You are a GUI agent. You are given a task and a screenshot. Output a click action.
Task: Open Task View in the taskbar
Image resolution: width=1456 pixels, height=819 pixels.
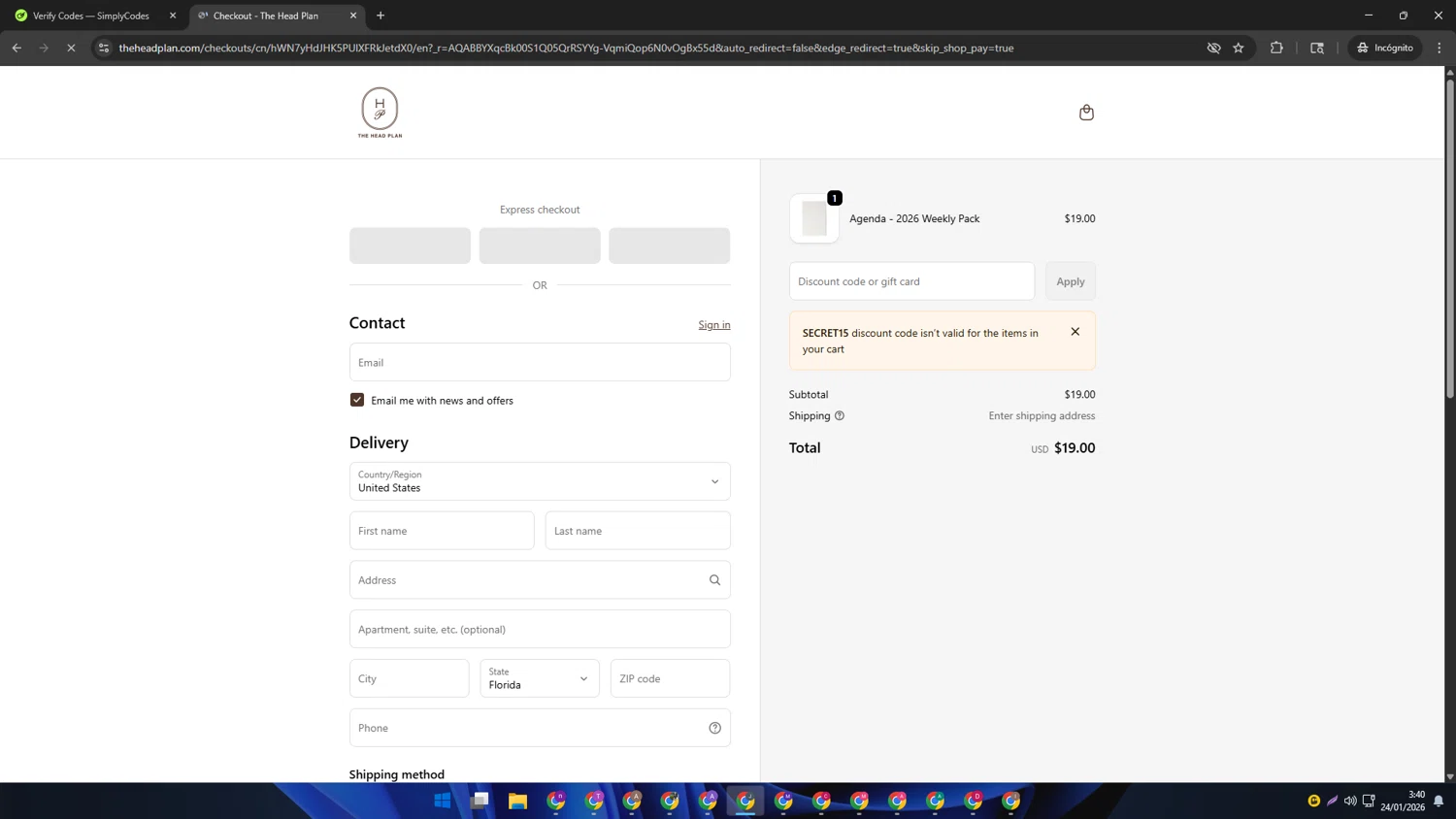pos(480,801)
